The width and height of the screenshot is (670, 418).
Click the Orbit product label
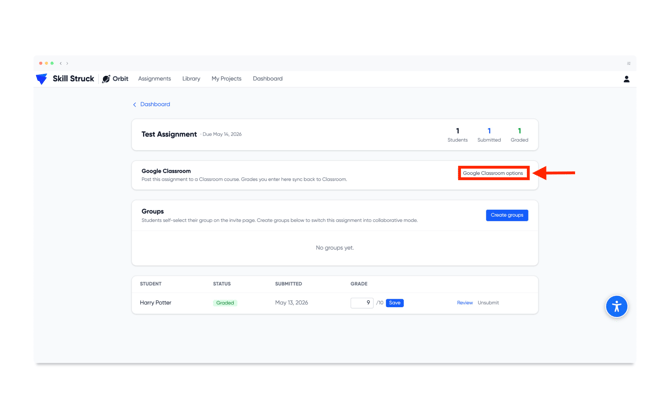pos(120,79)
